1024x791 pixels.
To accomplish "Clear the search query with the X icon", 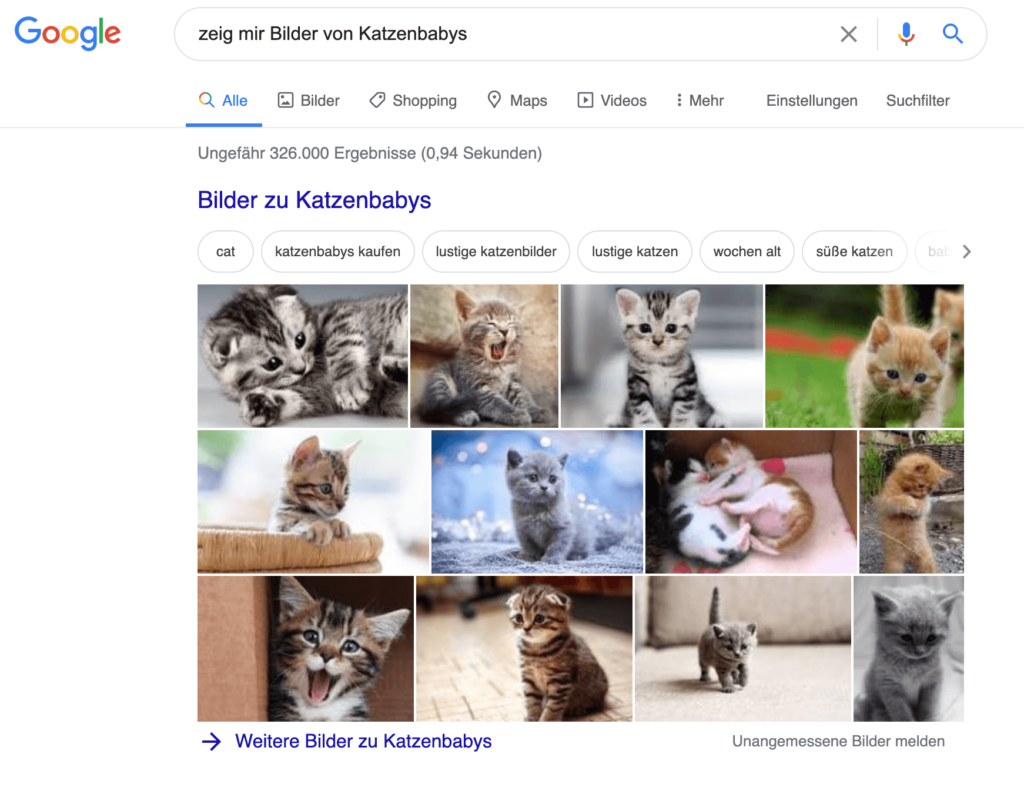I will 848,33.
